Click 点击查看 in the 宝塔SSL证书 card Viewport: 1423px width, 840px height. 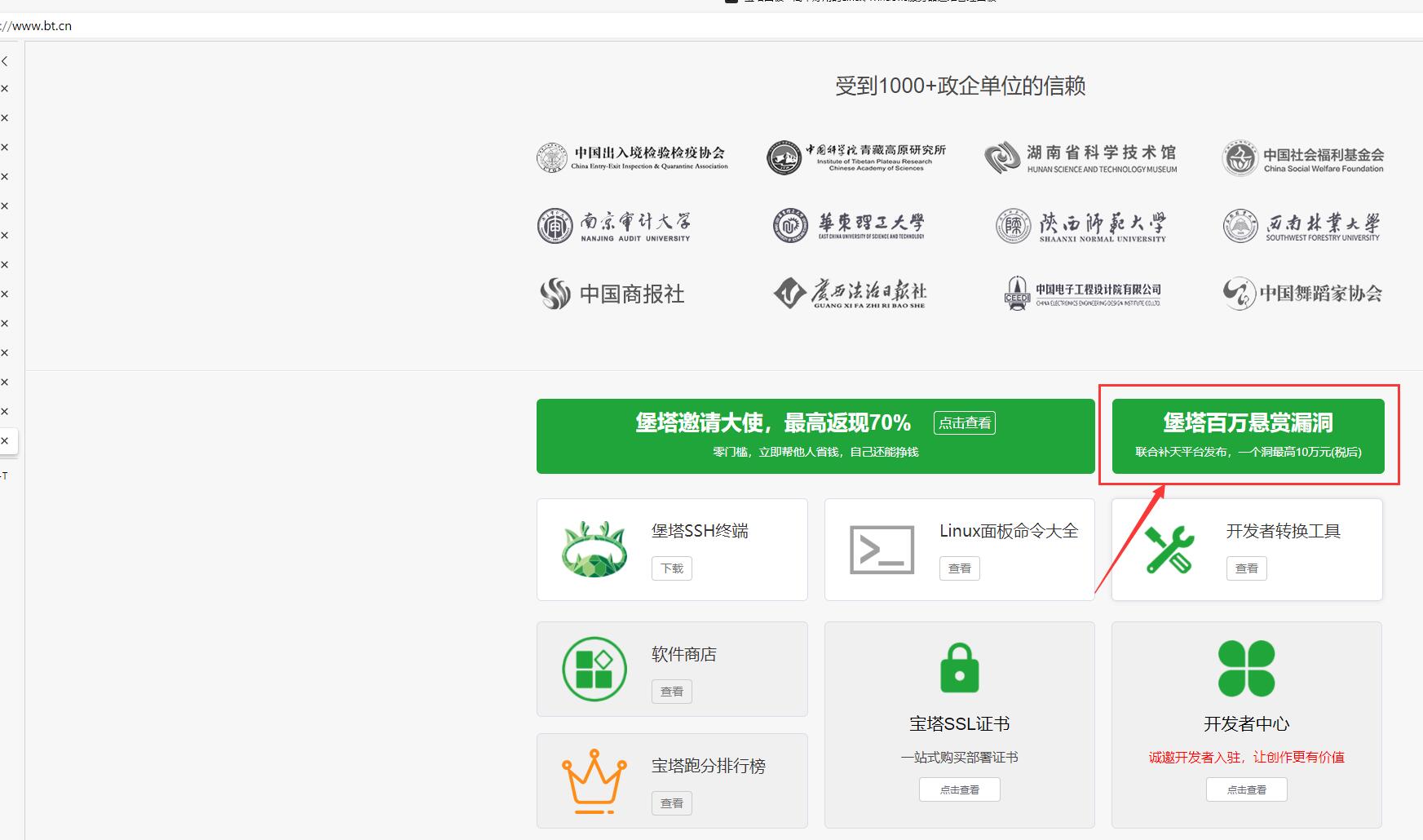pyautogui.click(x=960, y=789)
